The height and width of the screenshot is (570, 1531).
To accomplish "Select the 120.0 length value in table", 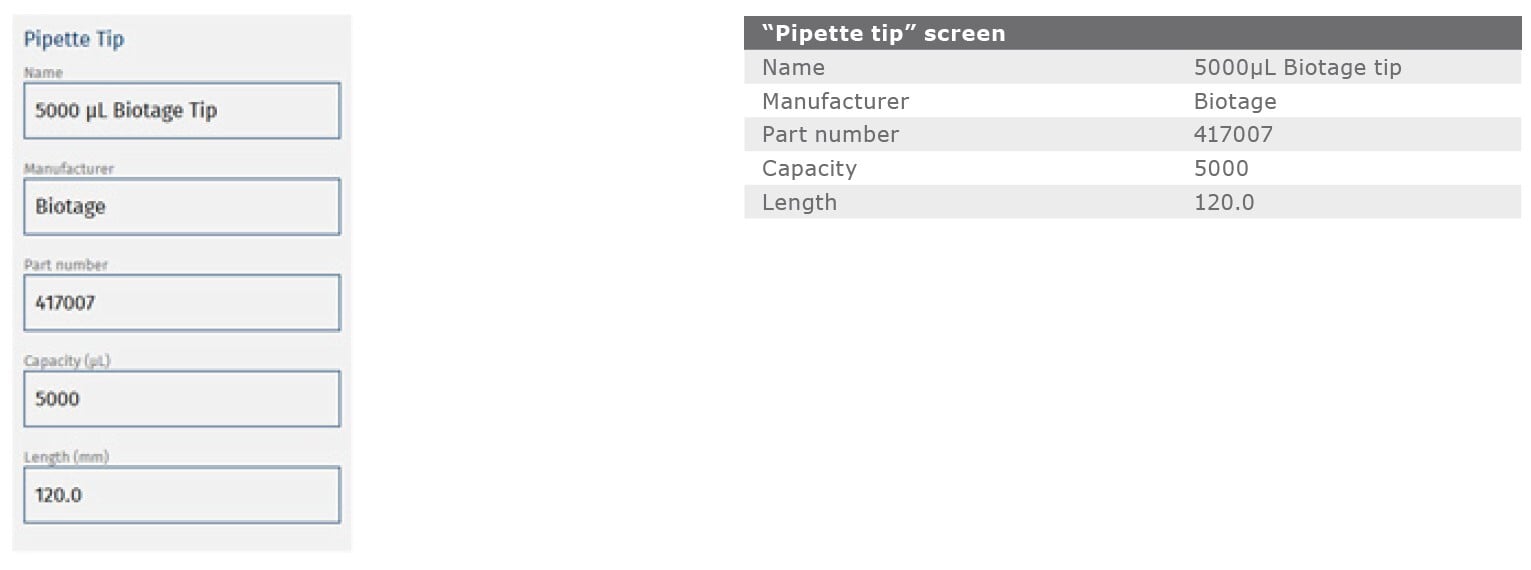I will [x=1224, y=202].
